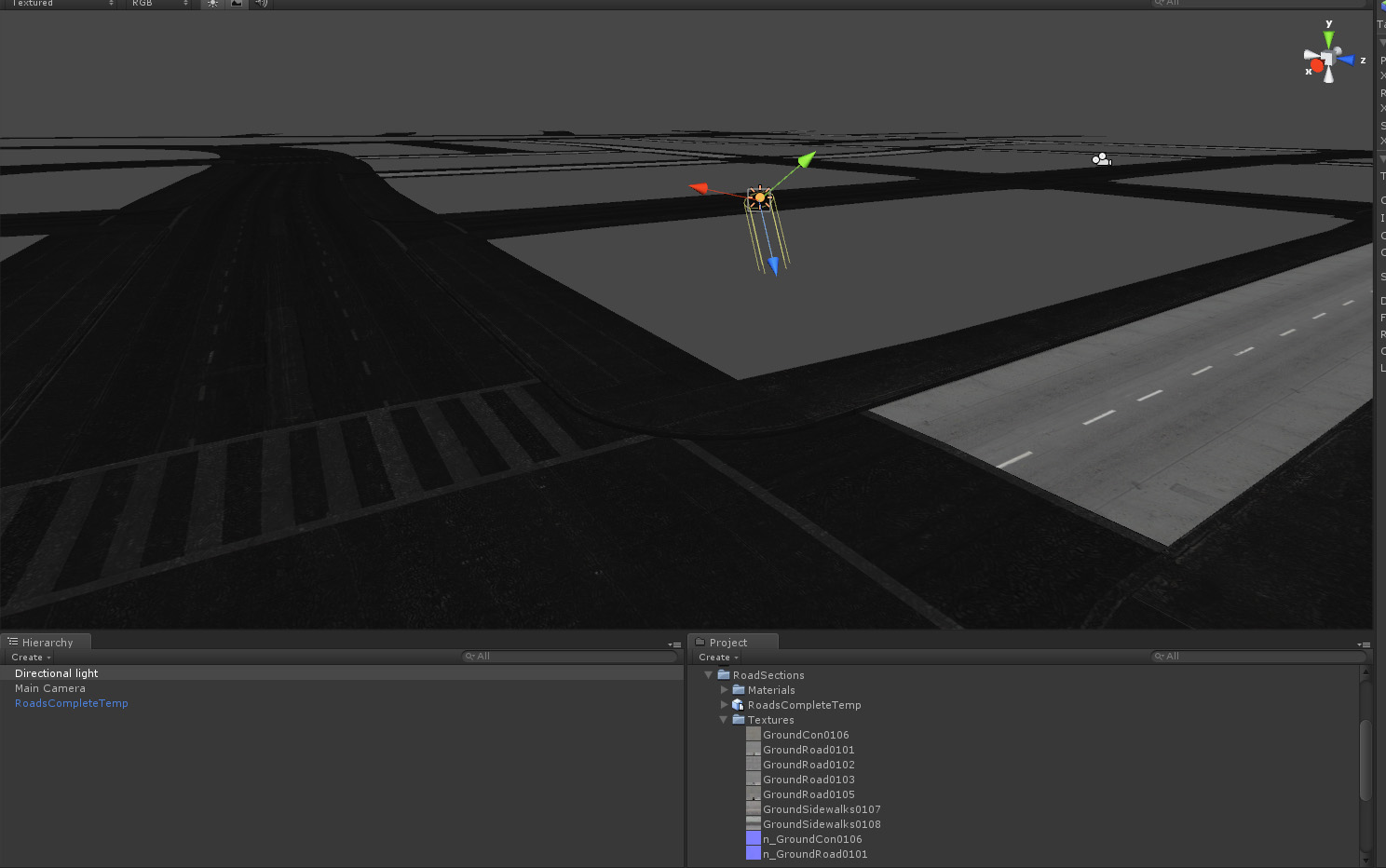Expand the Materials folder

click(x=725, y=690)
